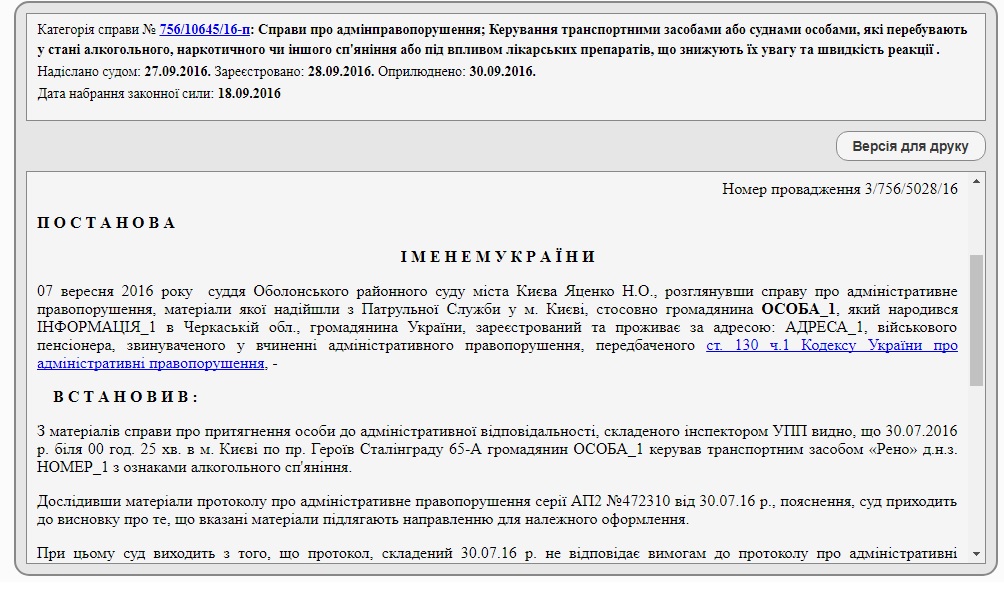The height and width of the screenshot is (591, 1004).
Task: Click the paragraph starting Дослідивши матеріали протоколу
Action: tap(497, 510)
